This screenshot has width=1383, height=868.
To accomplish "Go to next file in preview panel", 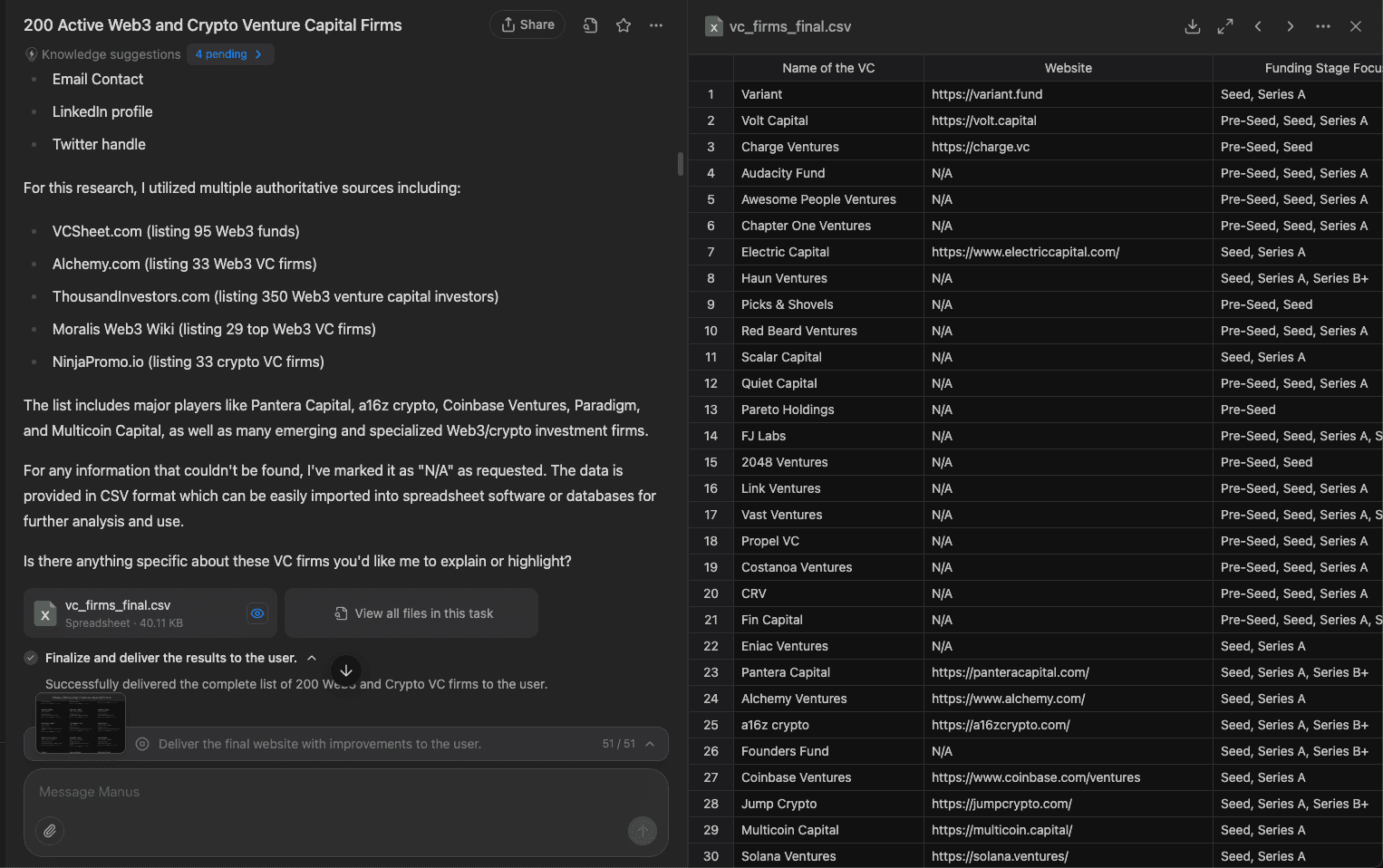I will point(1291,26).
